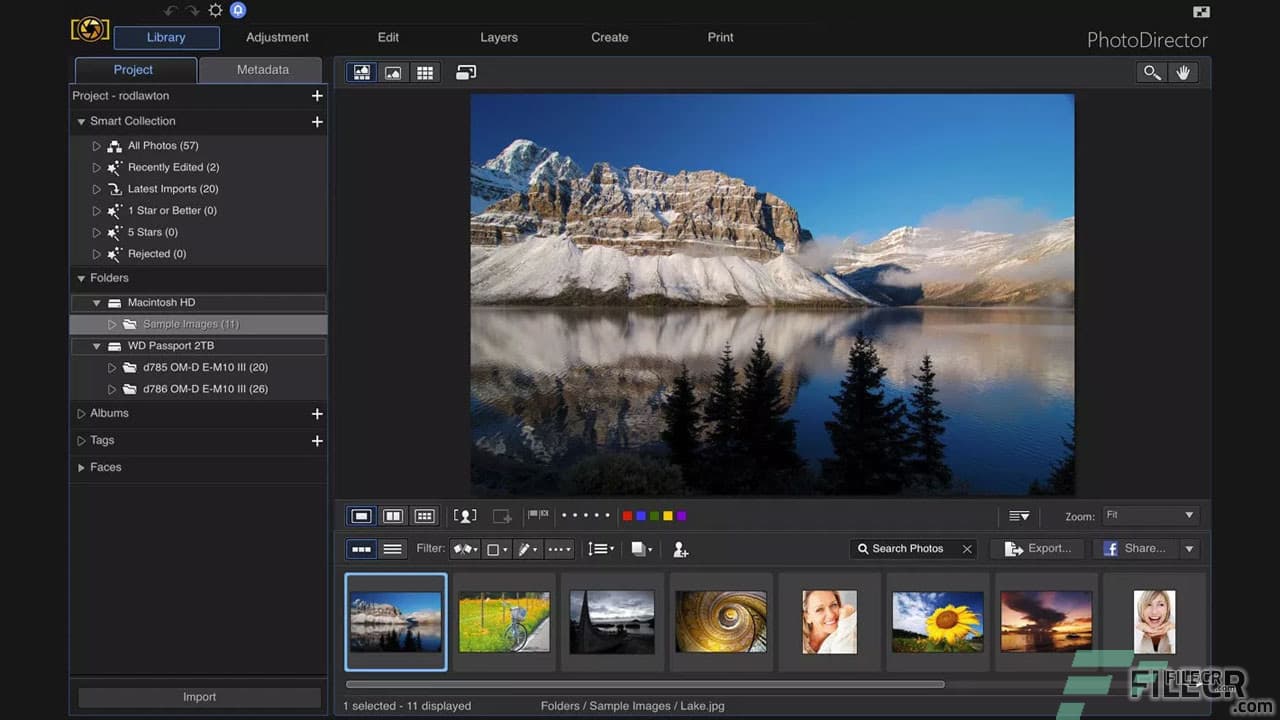The height and width of the screenshot is (720, 1280).
Task: Select the rotate photo icon
Action: pos(465,72)
